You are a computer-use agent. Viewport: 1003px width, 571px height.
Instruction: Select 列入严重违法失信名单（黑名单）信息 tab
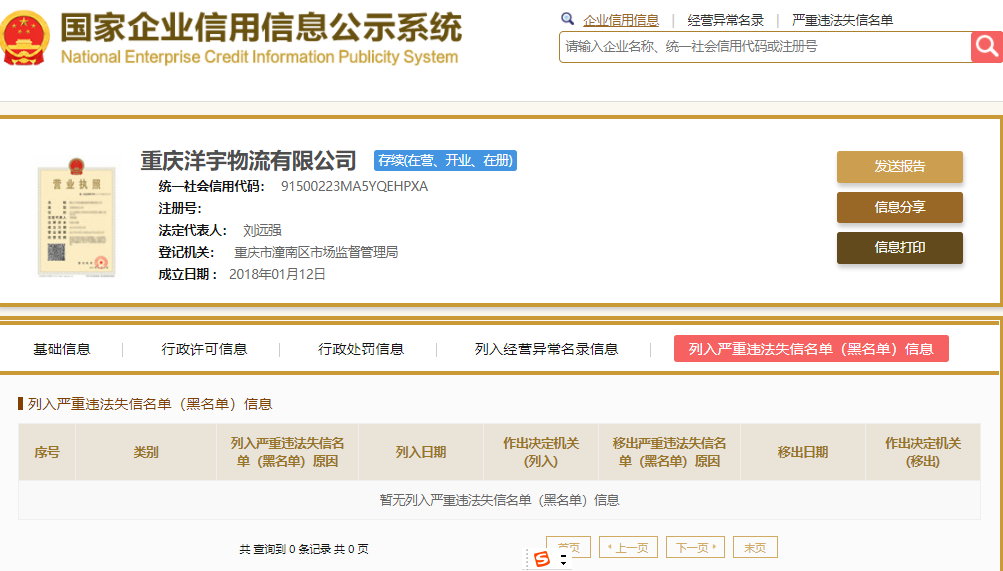tap(811, 348)
